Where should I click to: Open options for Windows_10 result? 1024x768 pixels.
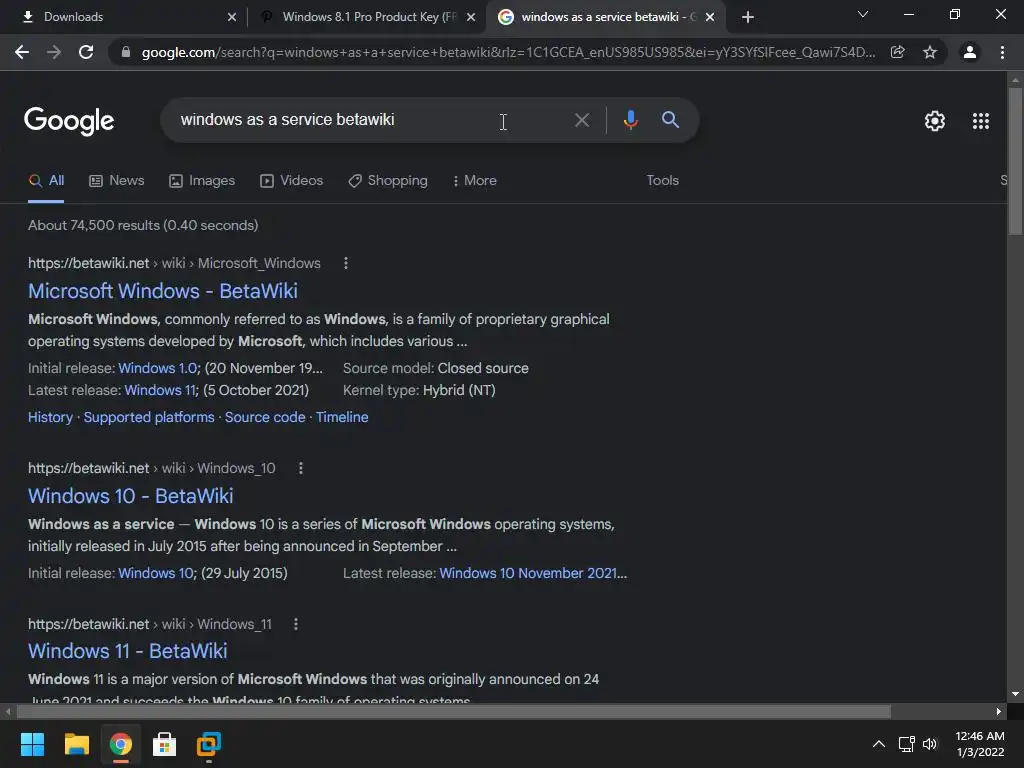(301, 468)
